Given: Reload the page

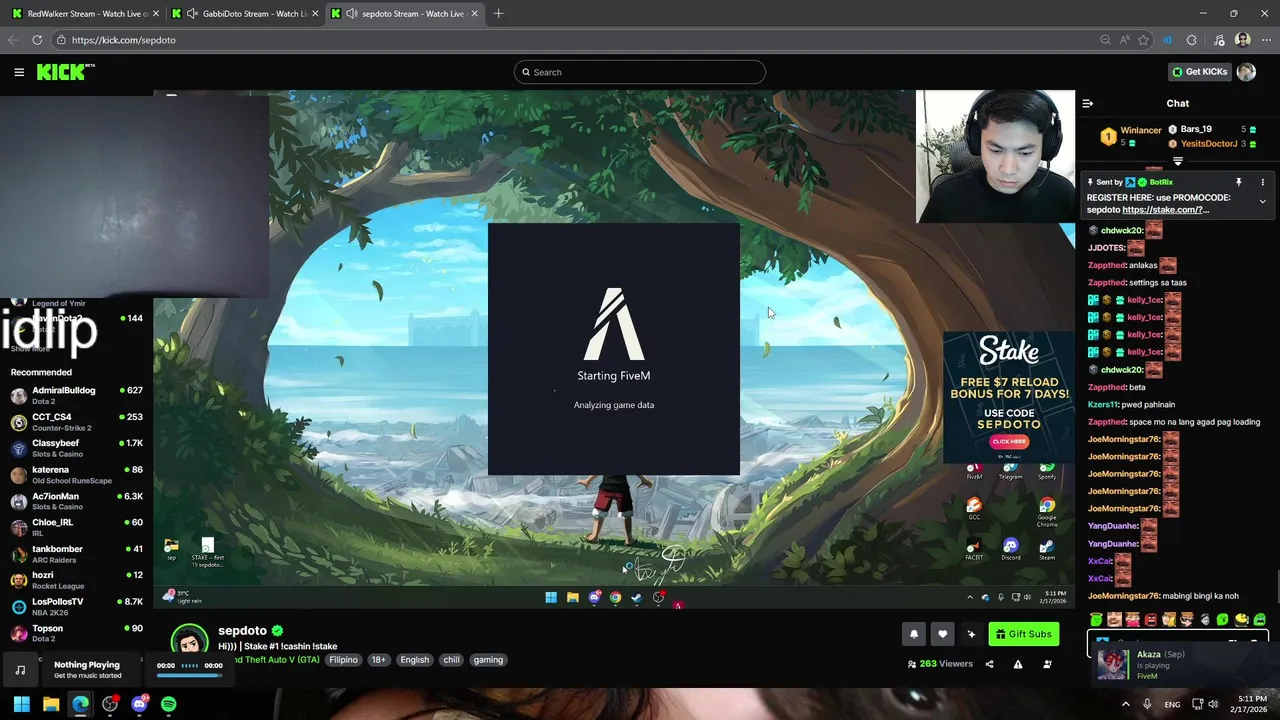Looking at the screenshot, I should (37, 40).
